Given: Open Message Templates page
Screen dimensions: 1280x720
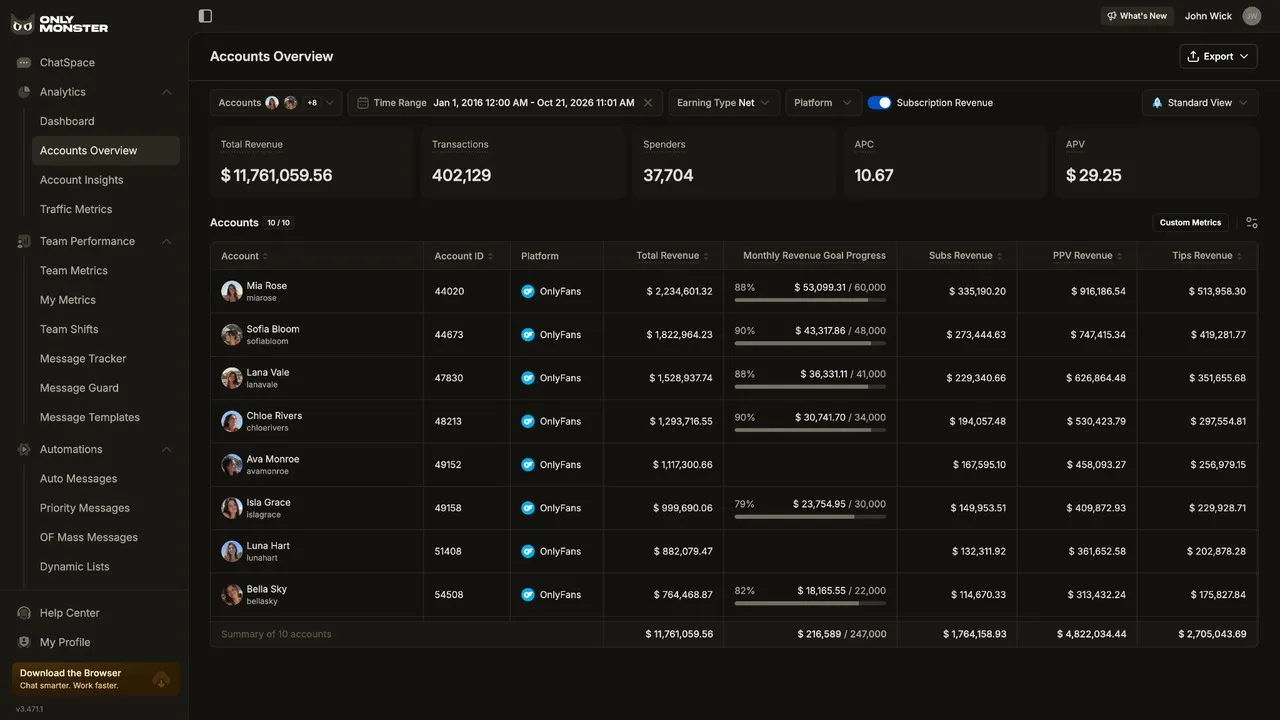Looking at the screenshot, I should (x=90, y=417).
